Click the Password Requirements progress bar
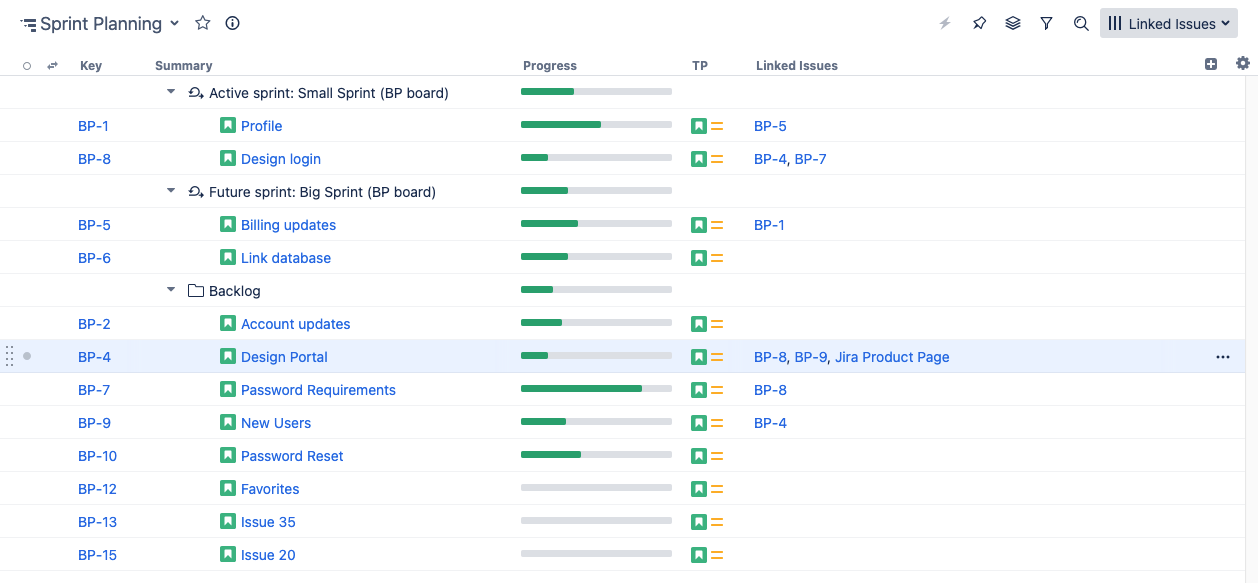This screenshot has height=583, width=1258. click(596, 389)
